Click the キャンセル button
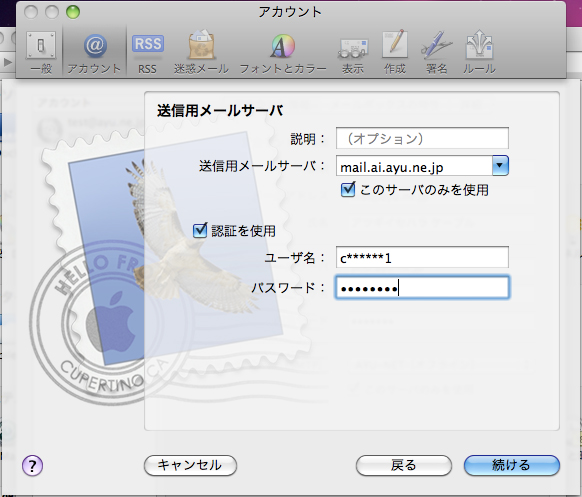Viewport: 582px width, 497px height. pyautogui.click(x=190, y=465)
